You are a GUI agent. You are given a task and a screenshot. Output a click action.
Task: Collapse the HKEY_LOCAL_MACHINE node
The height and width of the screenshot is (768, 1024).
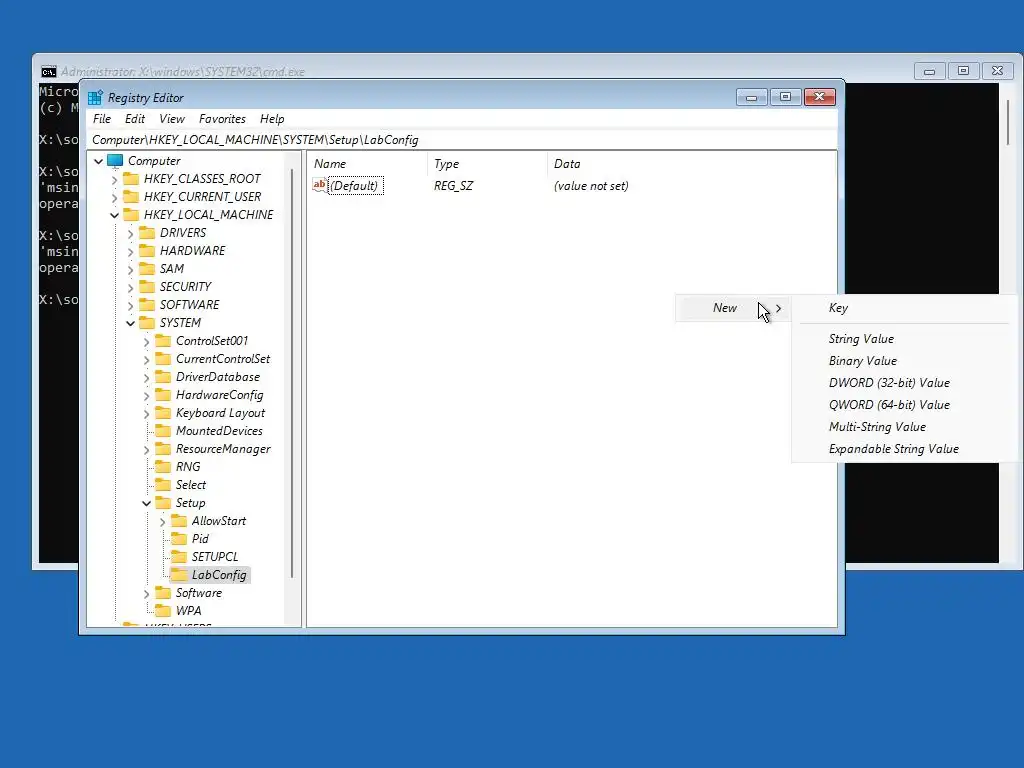coord(114,215)
